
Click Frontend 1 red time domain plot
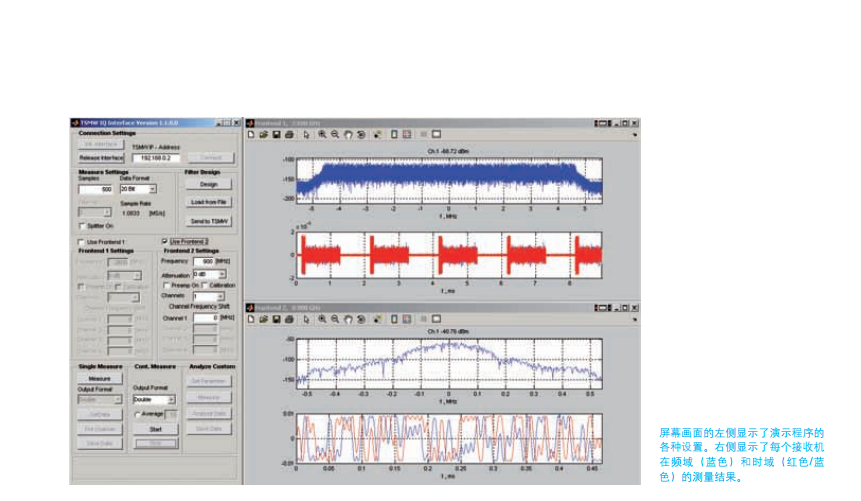pos(449,255)
